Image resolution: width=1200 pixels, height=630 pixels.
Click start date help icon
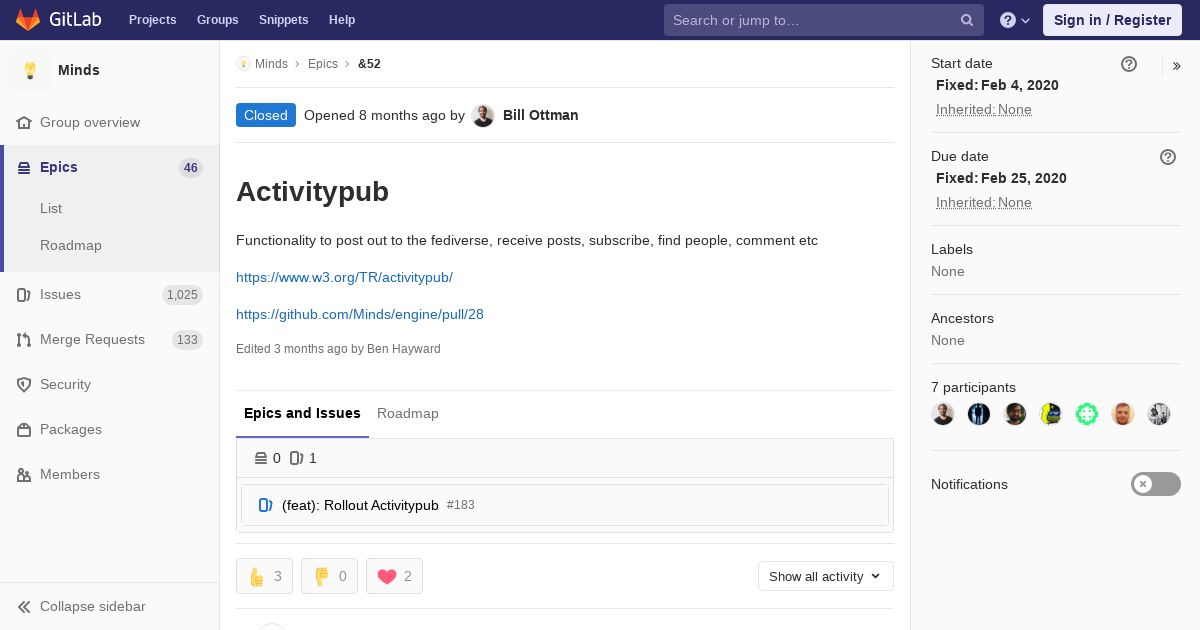tap(1129, 64)
